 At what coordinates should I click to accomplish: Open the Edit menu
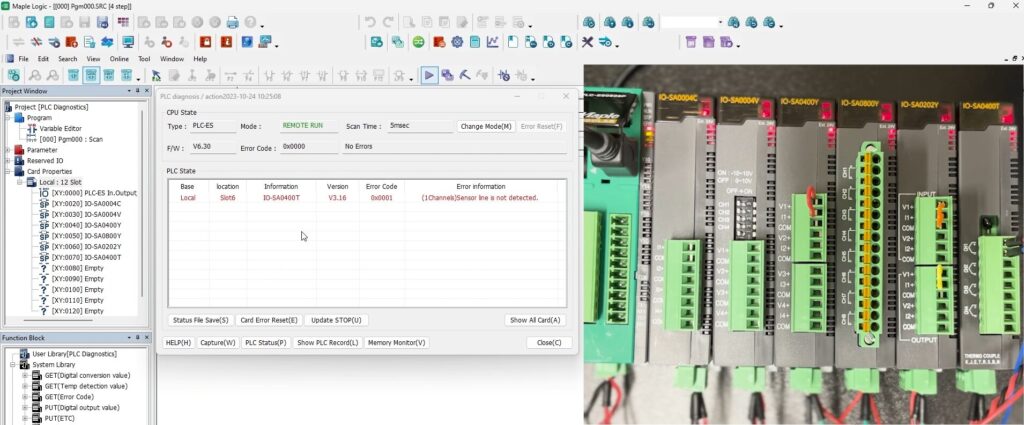[x=43, y=59]
